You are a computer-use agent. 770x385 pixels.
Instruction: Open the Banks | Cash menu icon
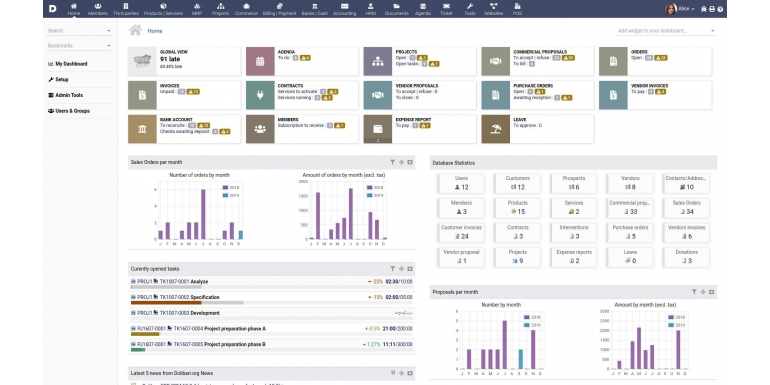coord(315,6)
